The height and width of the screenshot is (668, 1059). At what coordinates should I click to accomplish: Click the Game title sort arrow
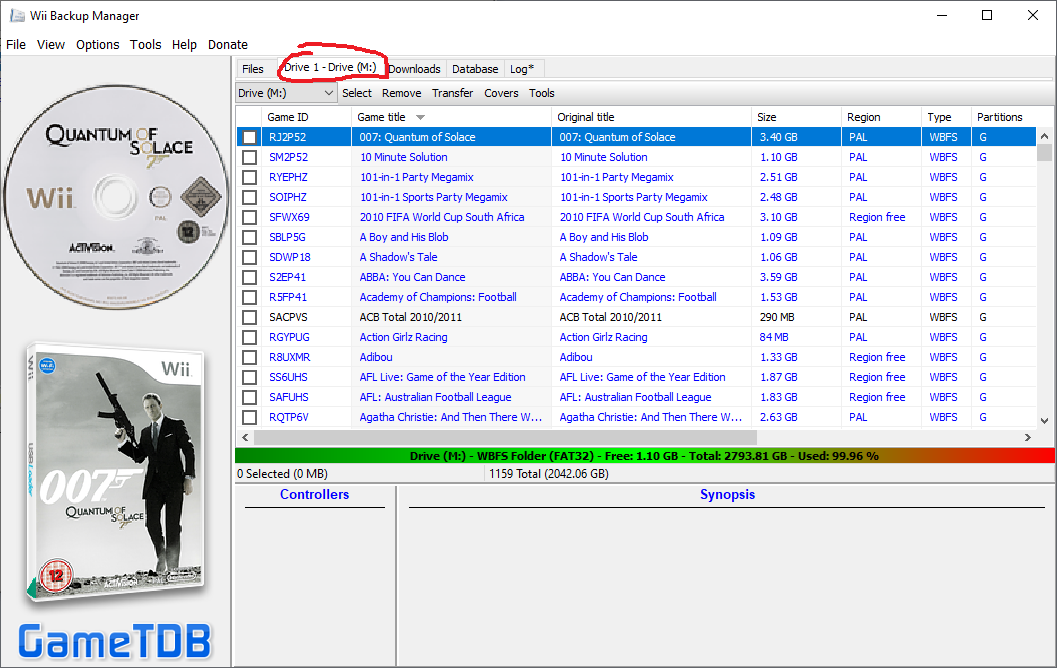click(x=420, y=118)
